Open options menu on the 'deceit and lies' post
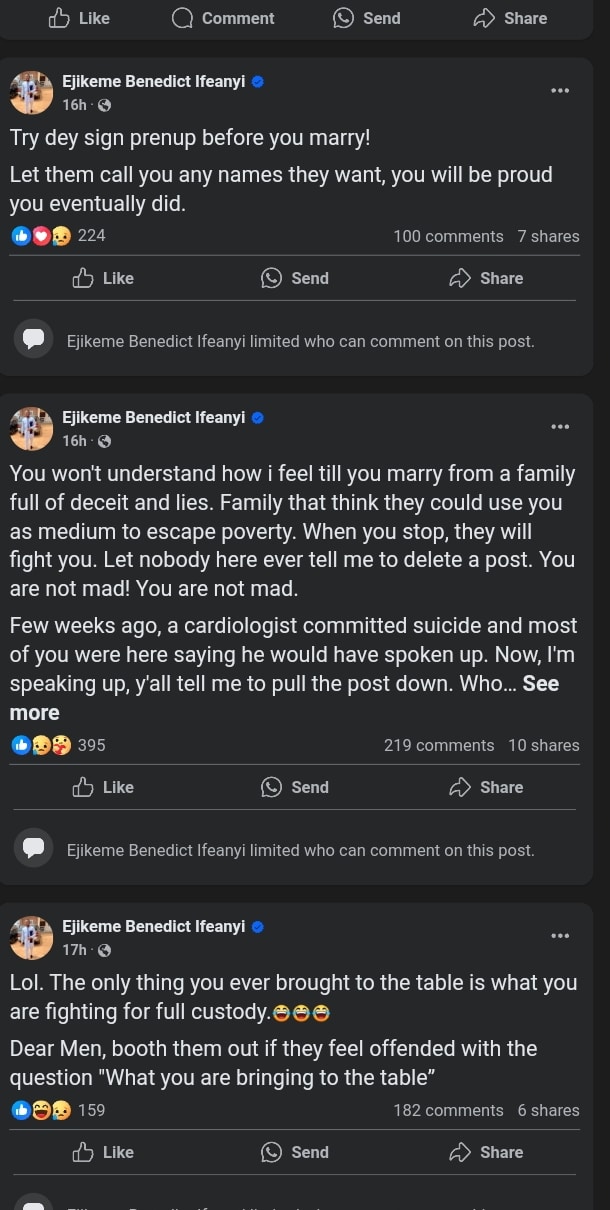610x1210 pixels. [x=560, y=427]
